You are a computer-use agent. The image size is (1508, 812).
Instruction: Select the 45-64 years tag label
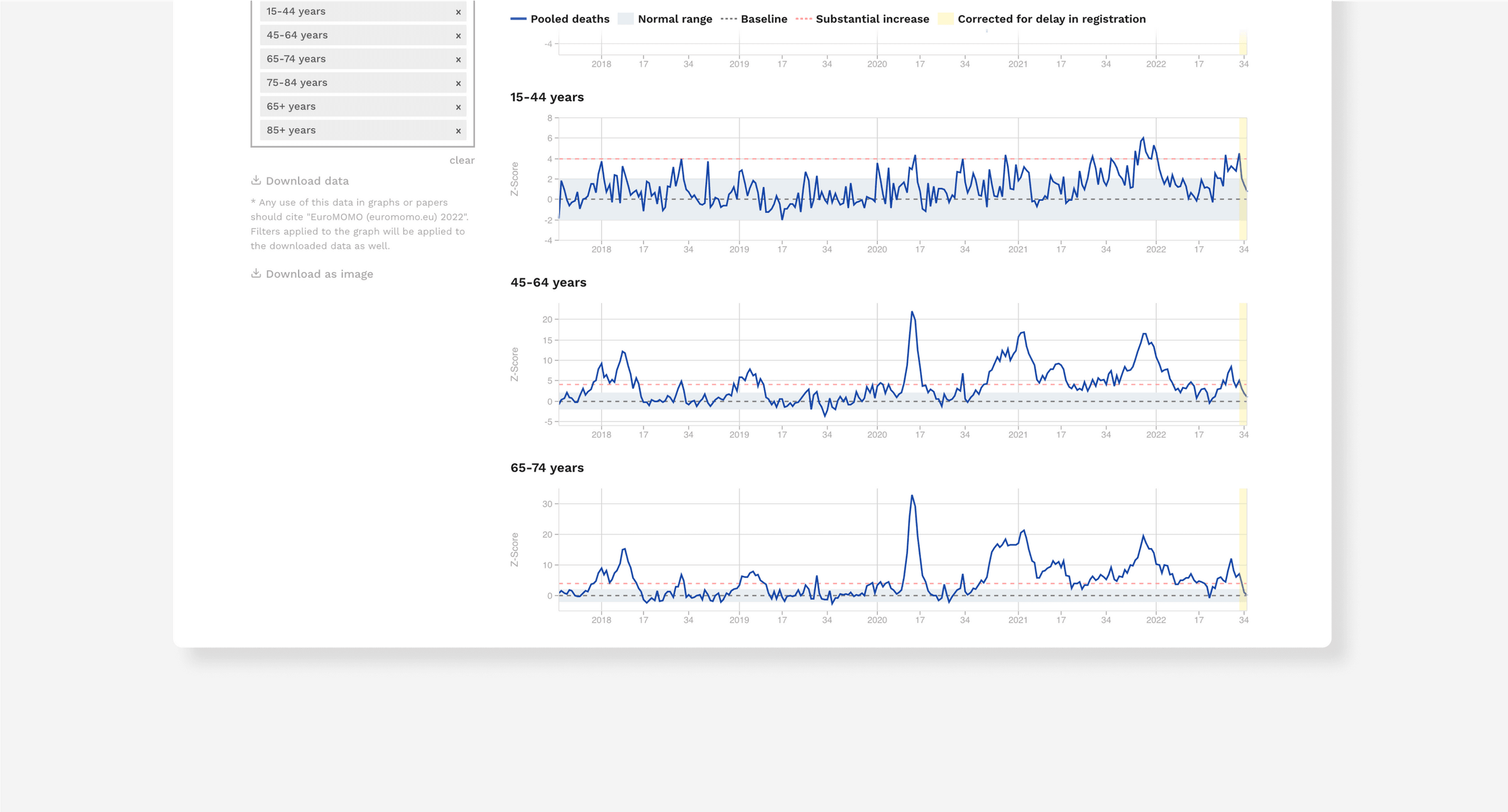pyautogui.click(x=297, y=35)
